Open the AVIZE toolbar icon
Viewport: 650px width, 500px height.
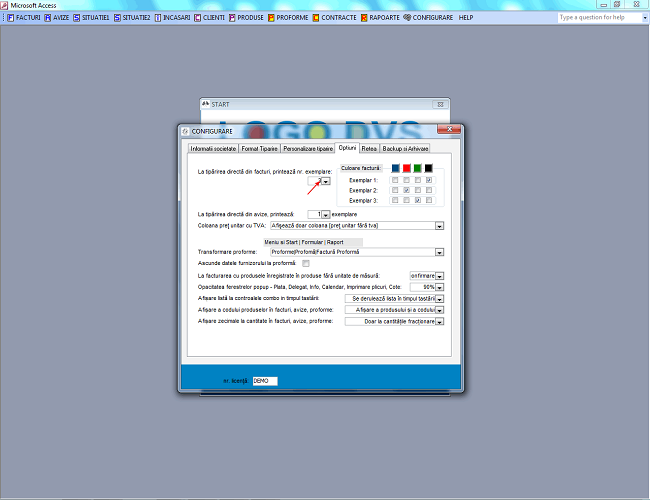[48, 17]
